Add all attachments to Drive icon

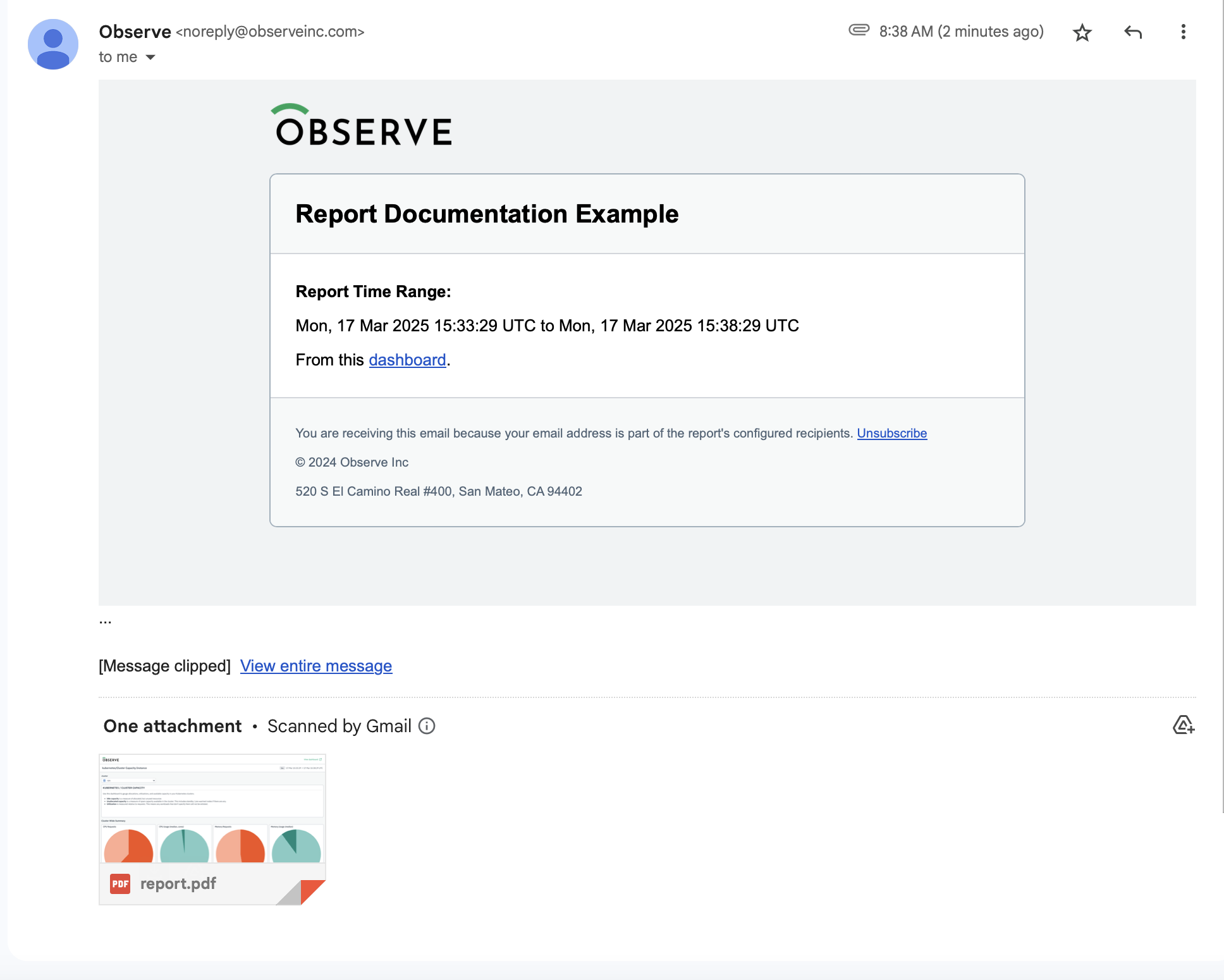coord(1183,725)
